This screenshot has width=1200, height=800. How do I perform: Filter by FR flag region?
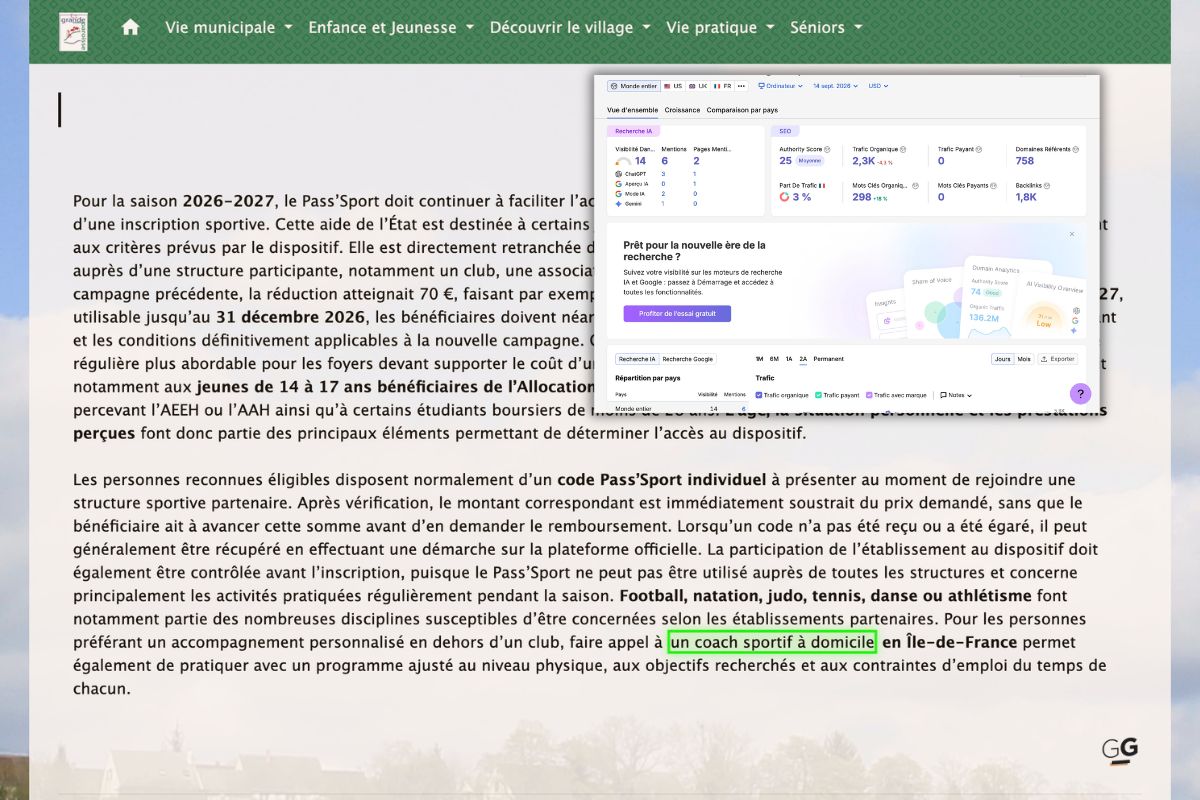(x=722, y=86)
